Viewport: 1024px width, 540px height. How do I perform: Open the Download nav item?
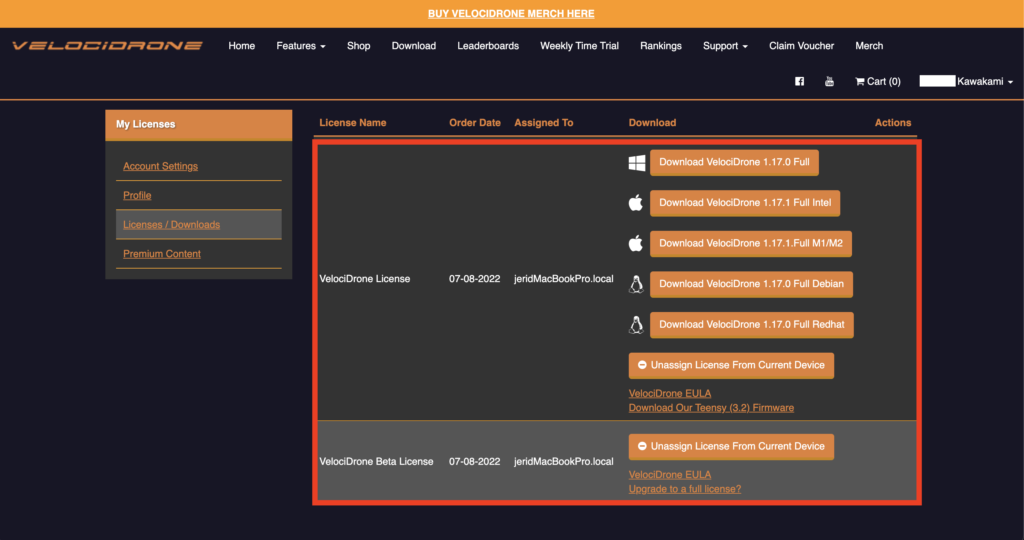click(413, 46)
